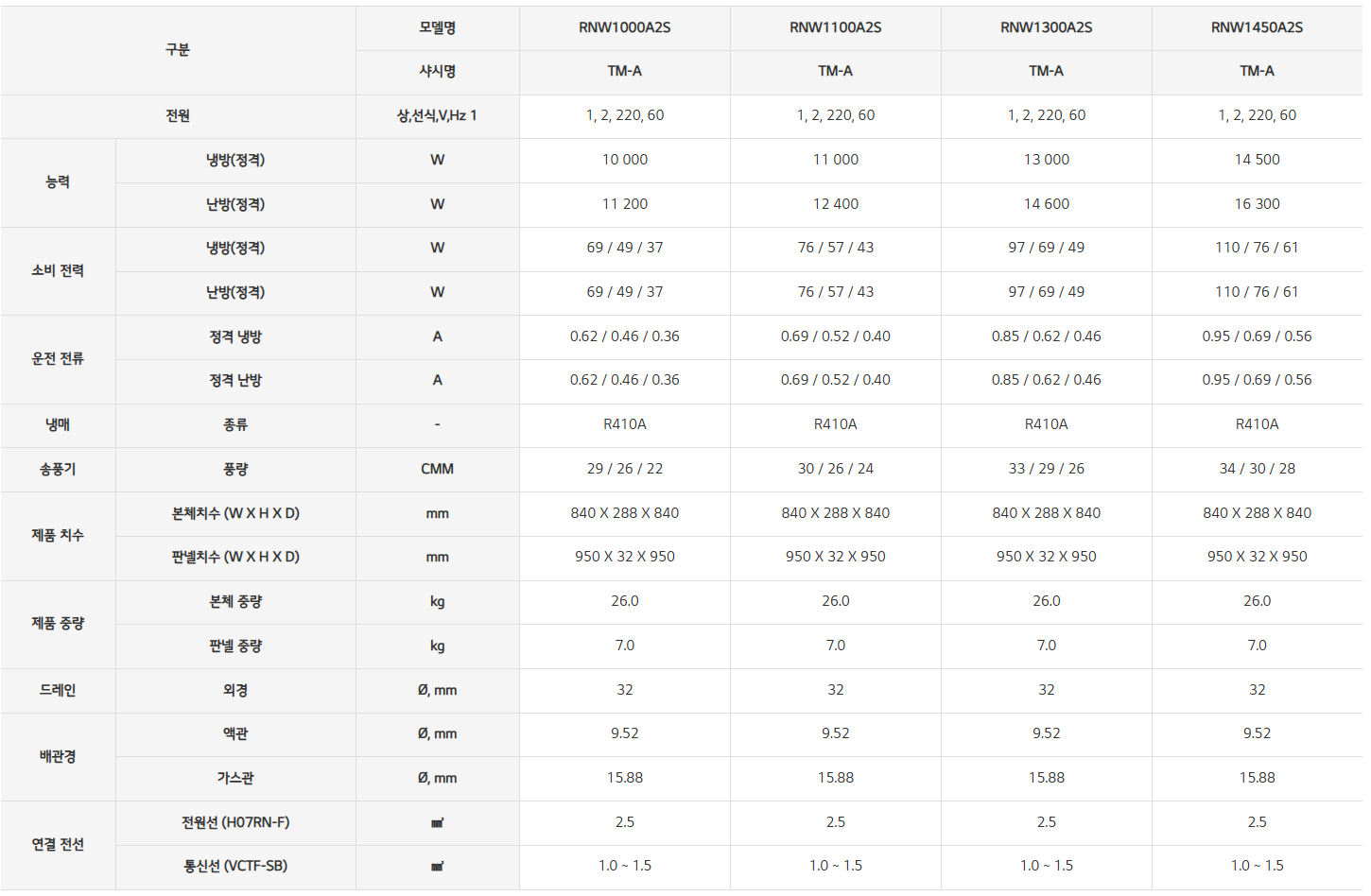The image size is (1371, 896).
Task: Click the 소비 전력 category cell
Action: pos(58,270)
